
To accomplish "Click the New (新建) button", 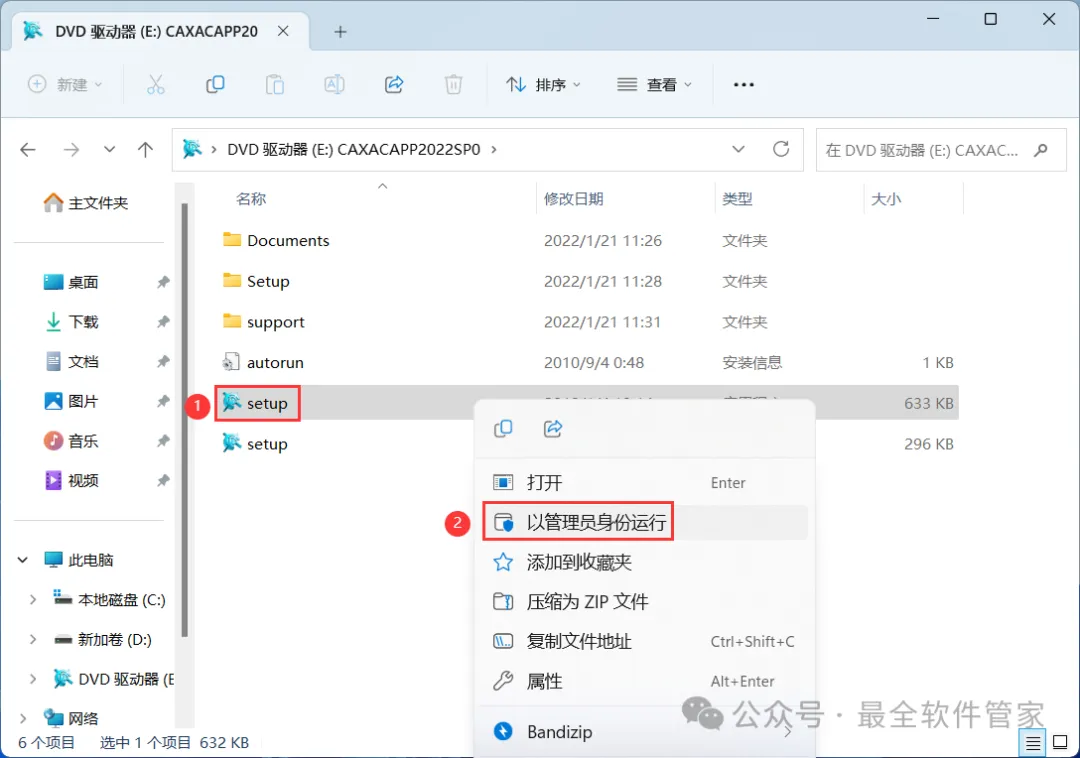I will click(x=65, y=85).
